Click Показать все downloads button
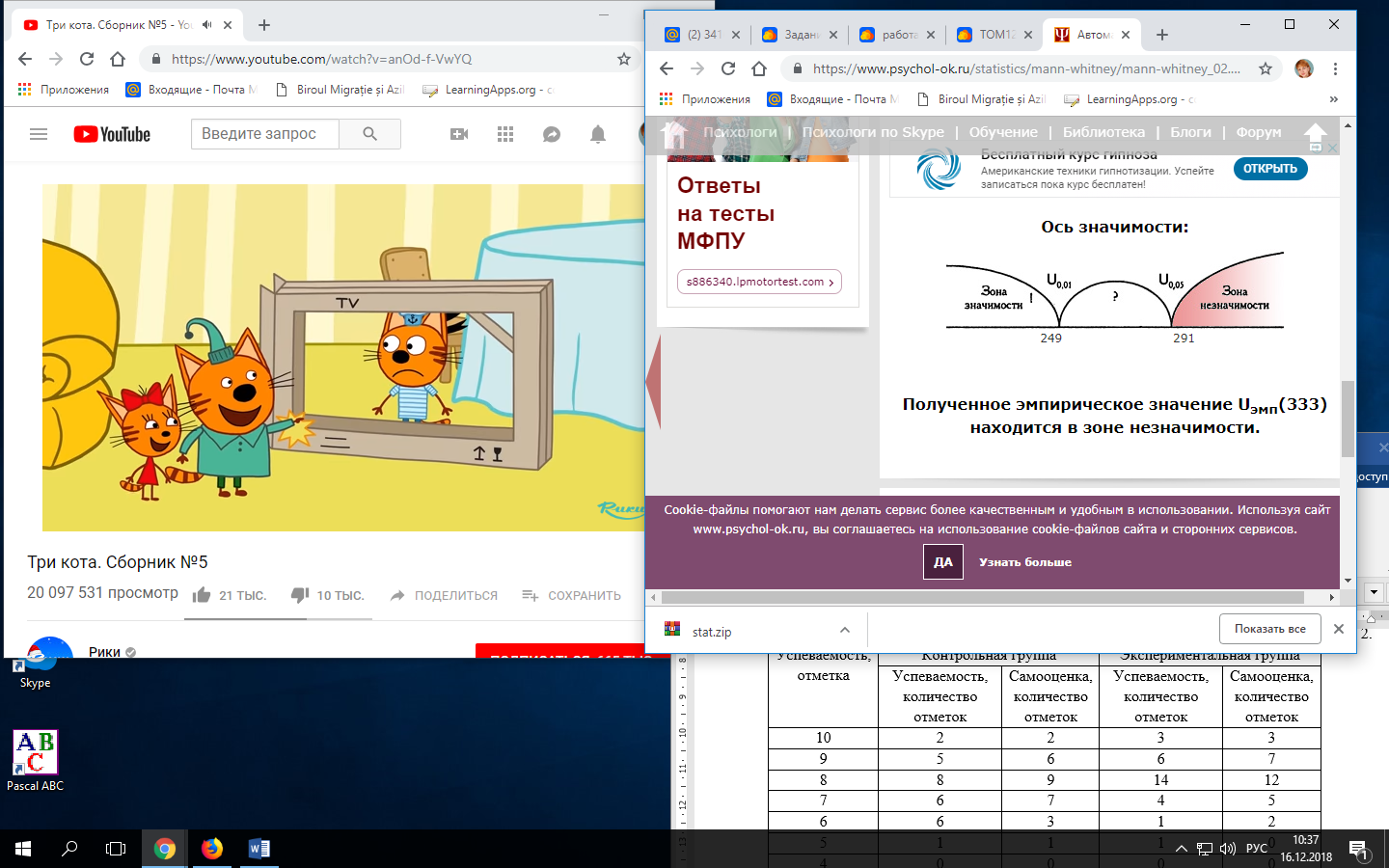The height and width of the screenshot is (868, 1389). point(1270,629)
